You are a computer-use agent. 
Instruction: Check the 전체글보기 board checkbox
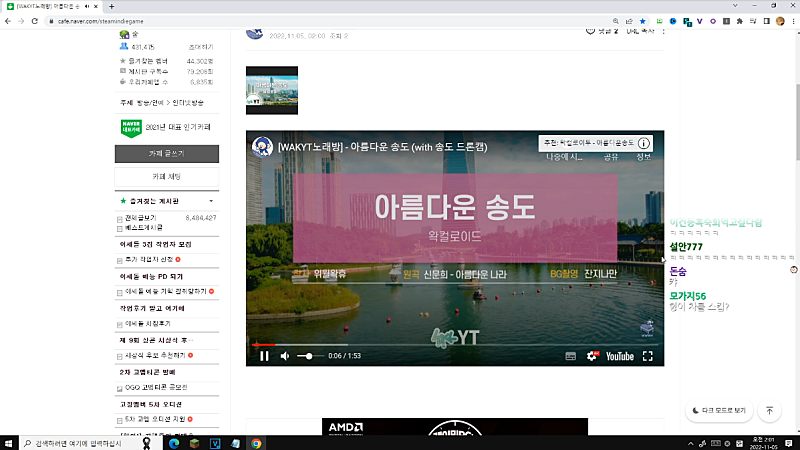[120, 217]
